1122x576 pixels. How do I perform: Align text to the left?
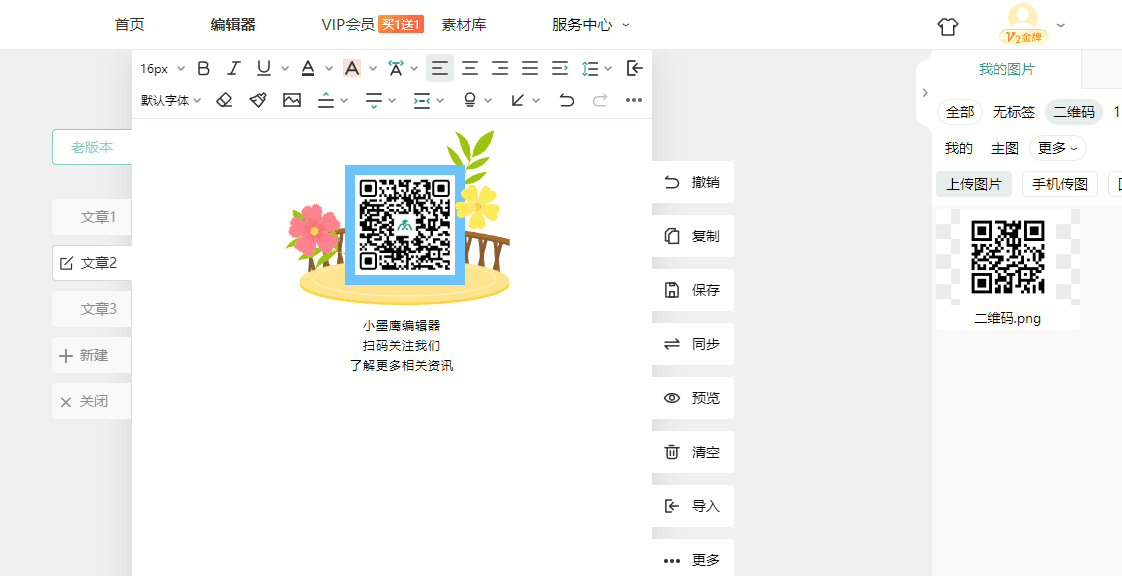pos(440,69)
